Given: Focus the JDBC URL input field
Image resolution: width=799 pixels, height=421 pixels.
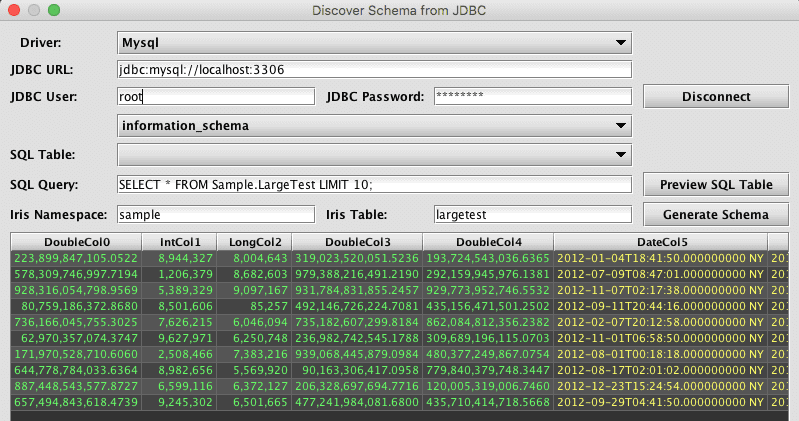Looking at the screenshot, I should (x=375, y=70).
